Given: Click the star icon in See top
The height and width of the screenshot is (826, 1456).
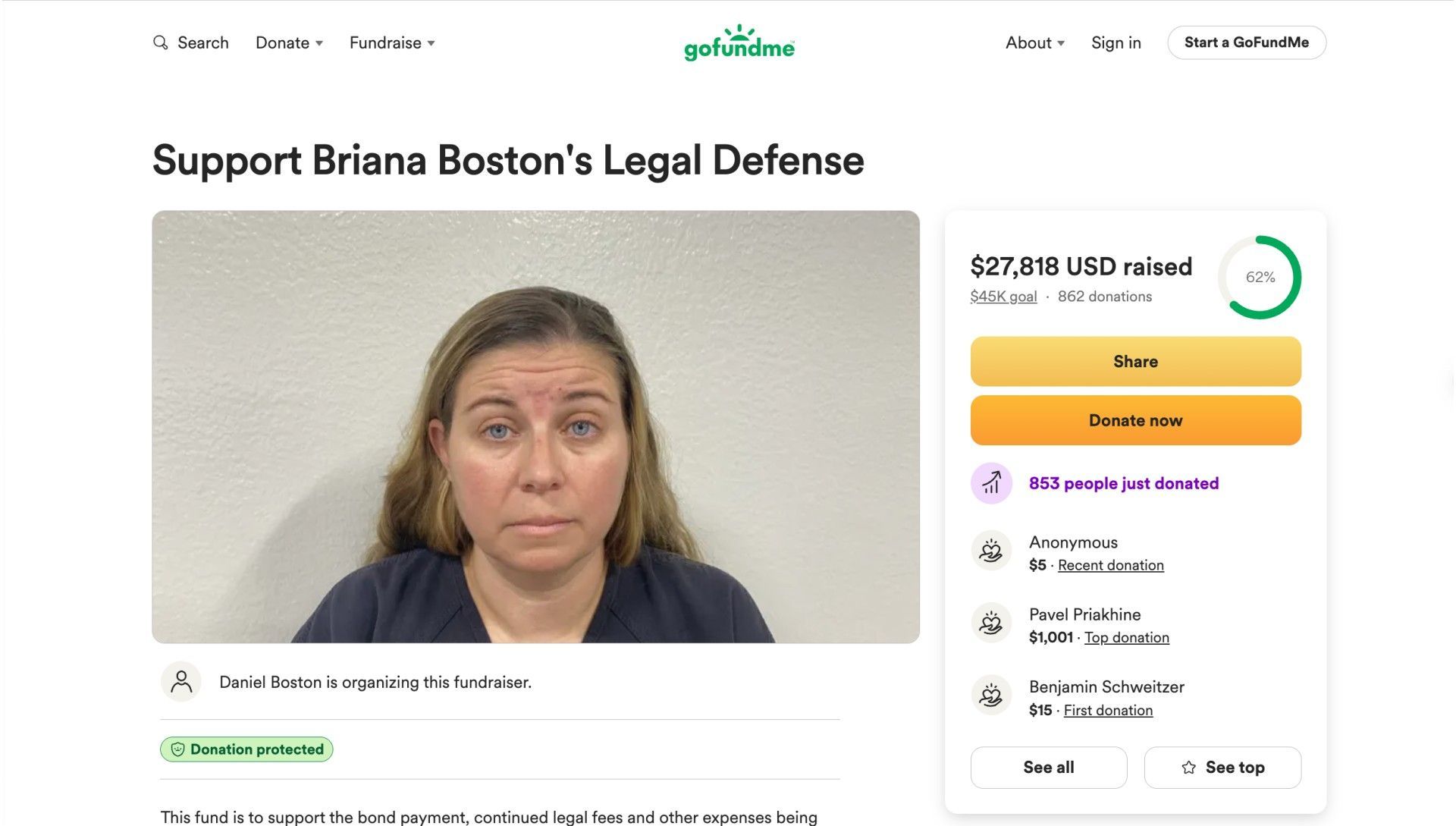Looking at the screenshot, I should point(1188,768).
